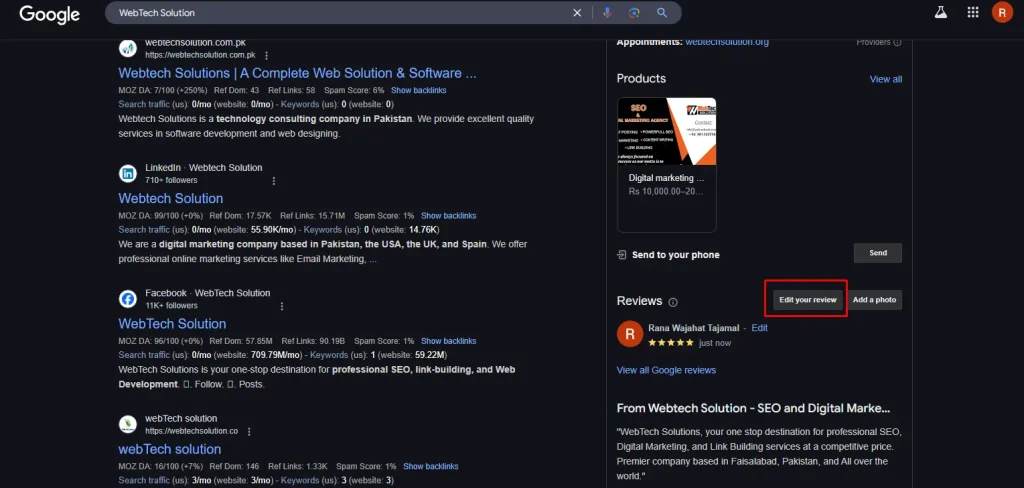Click 'Digital marketing' product title

pos(667,178)
